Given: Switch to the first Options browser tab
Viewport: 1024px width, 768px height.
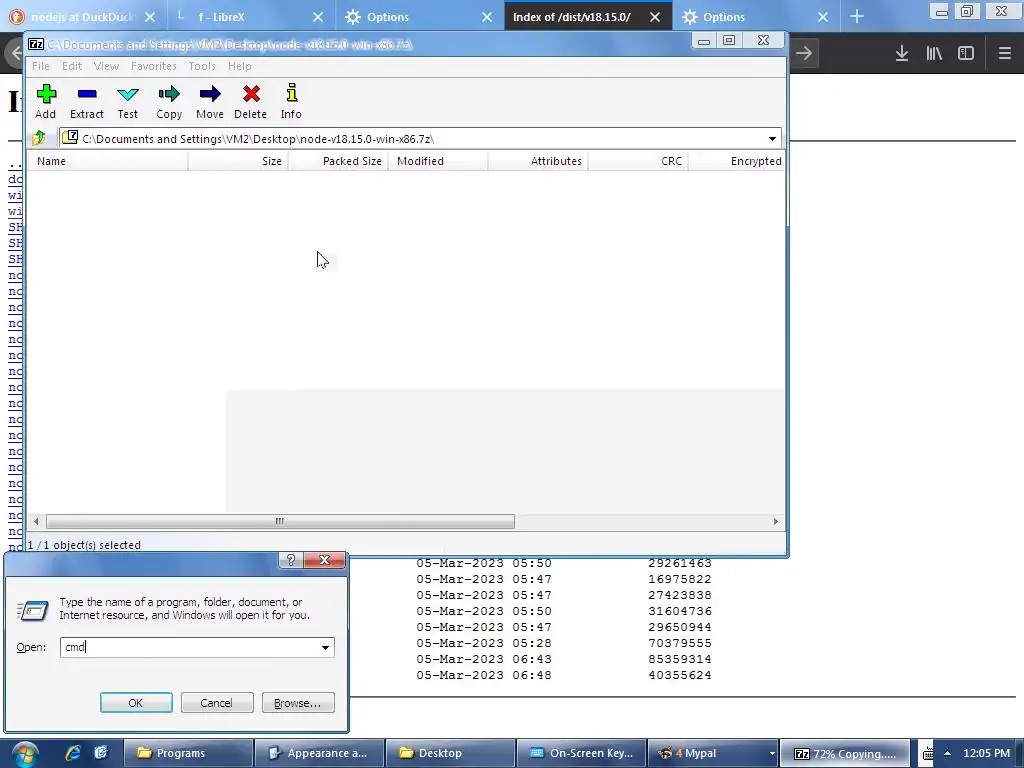Looking at the screenshot, I should pos(418,17).
